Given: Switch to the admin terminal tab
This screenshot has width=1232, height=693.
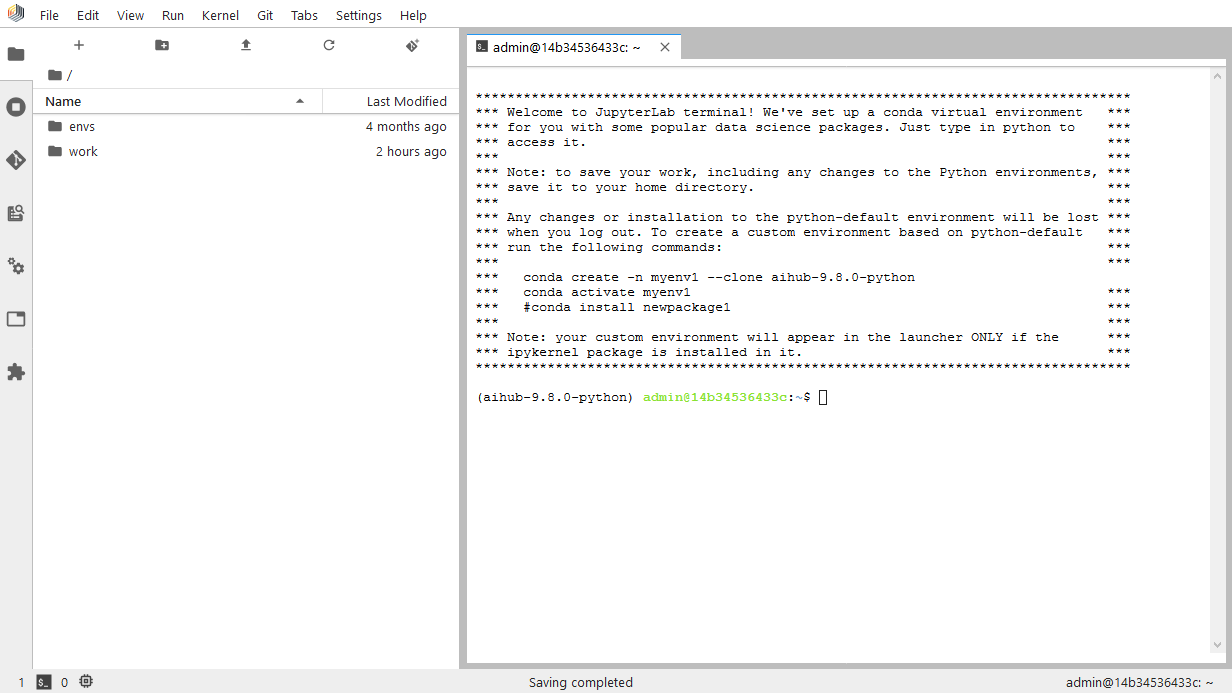Looking at the screenshot, I should coord(566,46).
